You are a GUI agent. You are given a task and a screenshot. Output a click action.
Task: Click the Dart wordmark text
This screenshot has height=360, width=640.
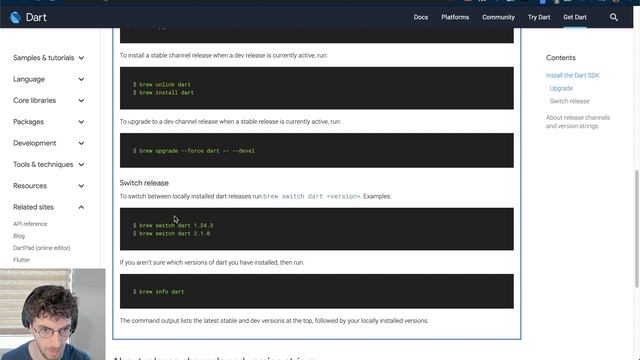[36, 17]
